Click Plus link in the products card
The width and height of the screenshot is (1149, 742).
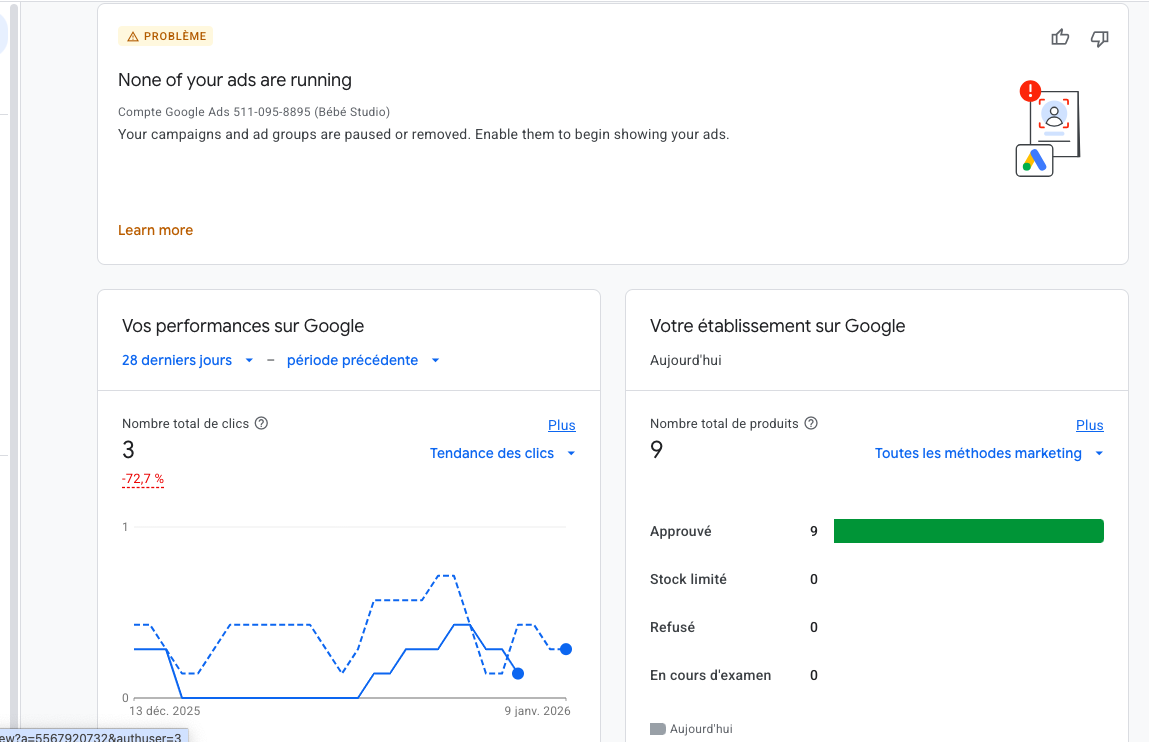(x=1089, y=425)
